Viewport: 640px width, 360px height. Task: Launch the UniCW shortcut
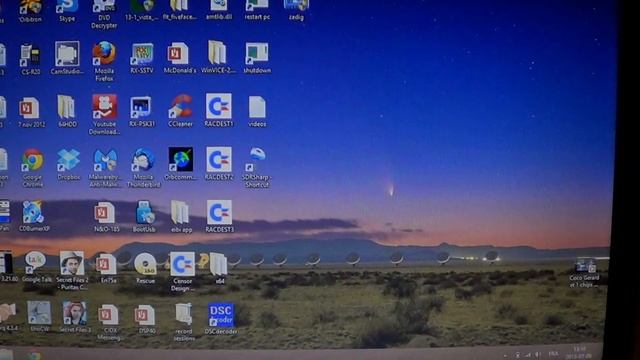[39, 316]
